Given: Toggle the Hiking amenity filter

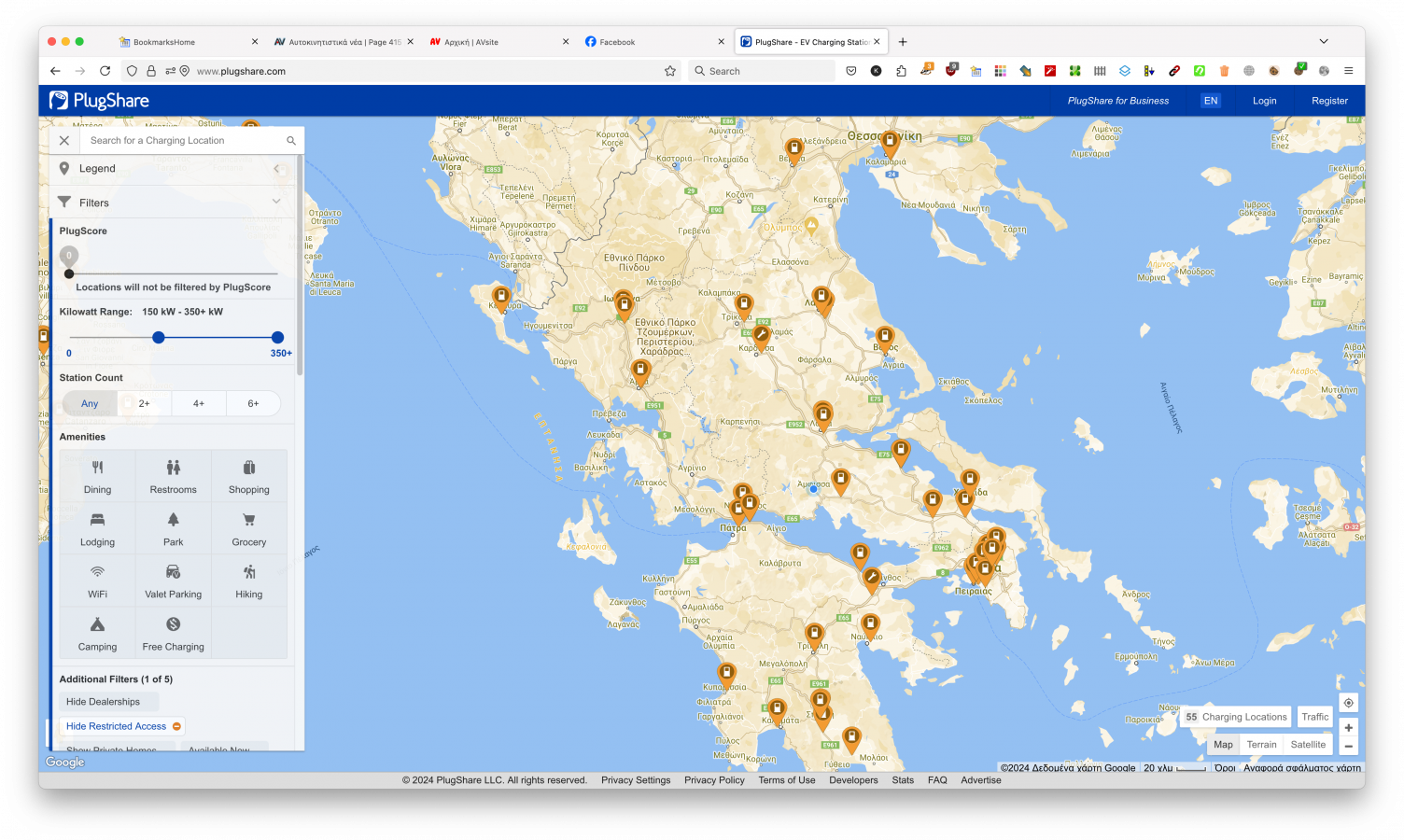Looking at the screenshot, I should tap(249, 581).
